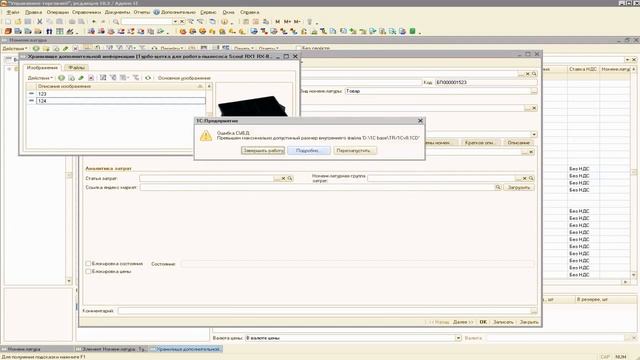The width and height of the screenshot is (640, 360).
Task: Switch to the Изображения tab
Action: pos(42,67)
